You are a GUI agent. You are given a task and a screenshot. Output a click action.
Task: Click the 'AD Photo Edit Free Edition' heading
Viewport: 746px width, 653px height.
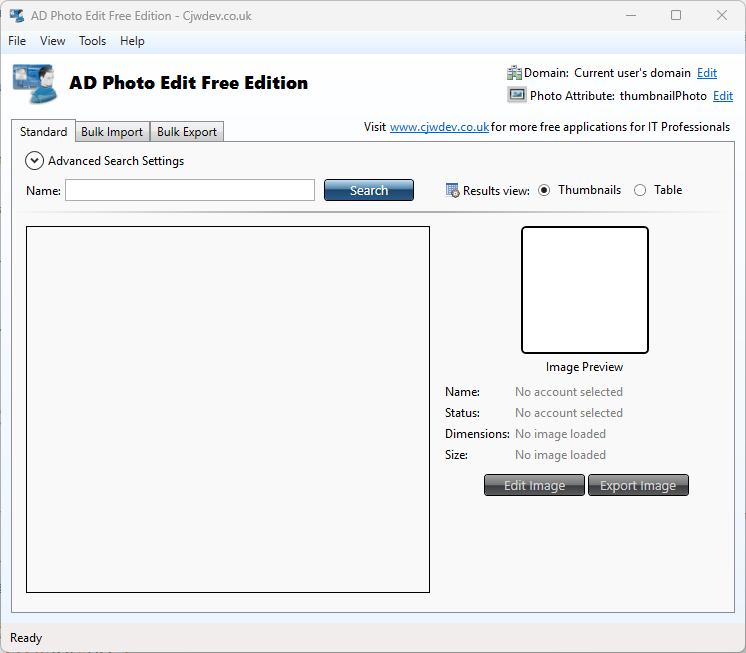click(x=188, y=83)
